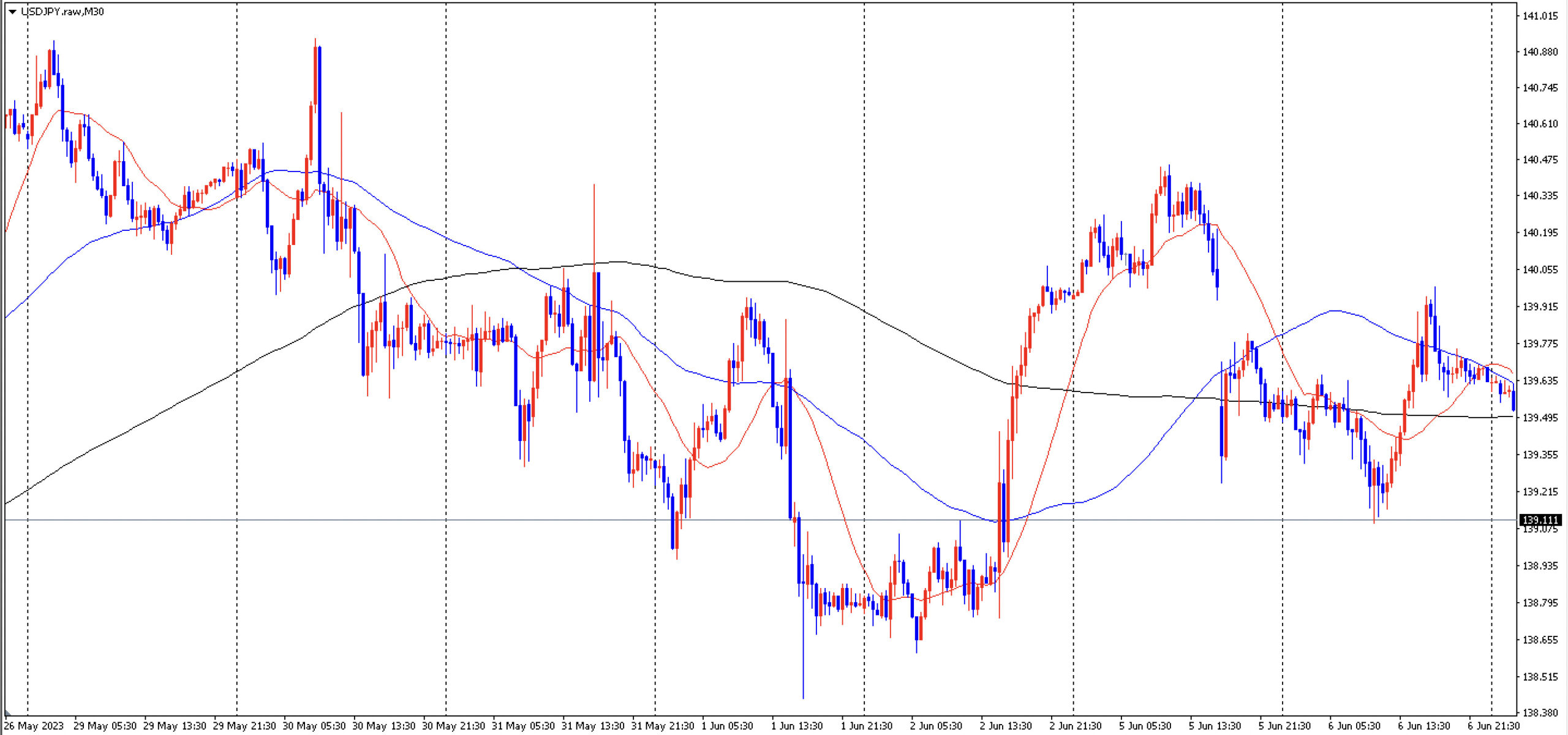Pick the 30 May 13:30 time axis label
The image size is (1568, 735).
(x=384, y=726)
